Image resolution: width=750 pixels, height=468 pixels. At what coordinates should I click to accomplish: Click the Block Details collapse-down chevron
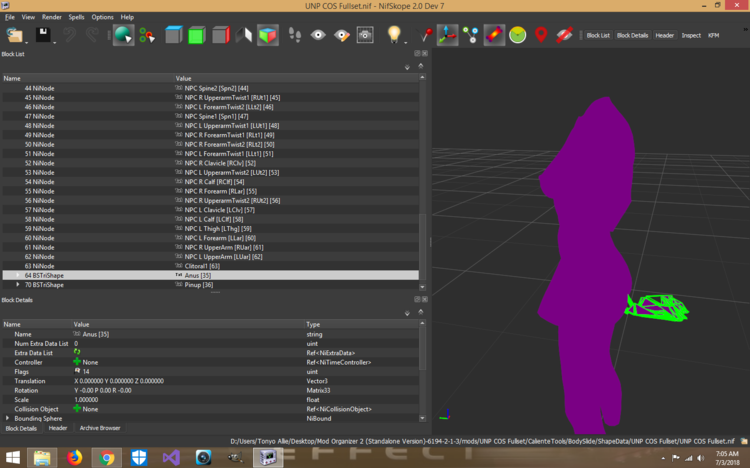click(x=407, y=313)
